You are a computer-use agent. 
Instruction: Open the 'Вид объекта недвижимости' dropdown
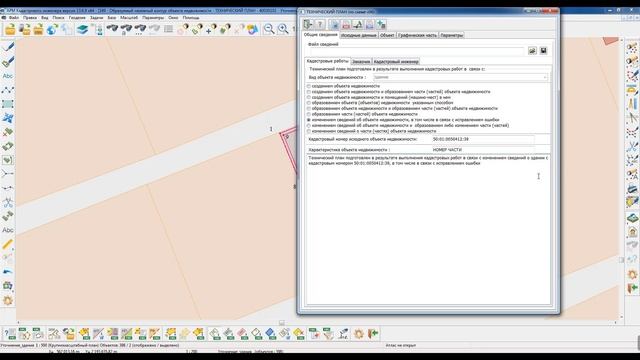tap(460, 77)
